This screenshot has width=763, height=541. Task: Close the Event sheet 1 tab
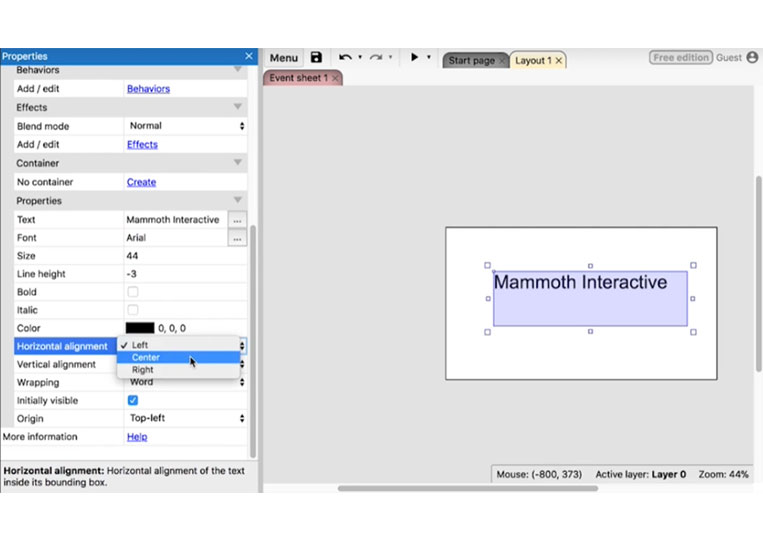pyautogui.click(x=335, y=78)
